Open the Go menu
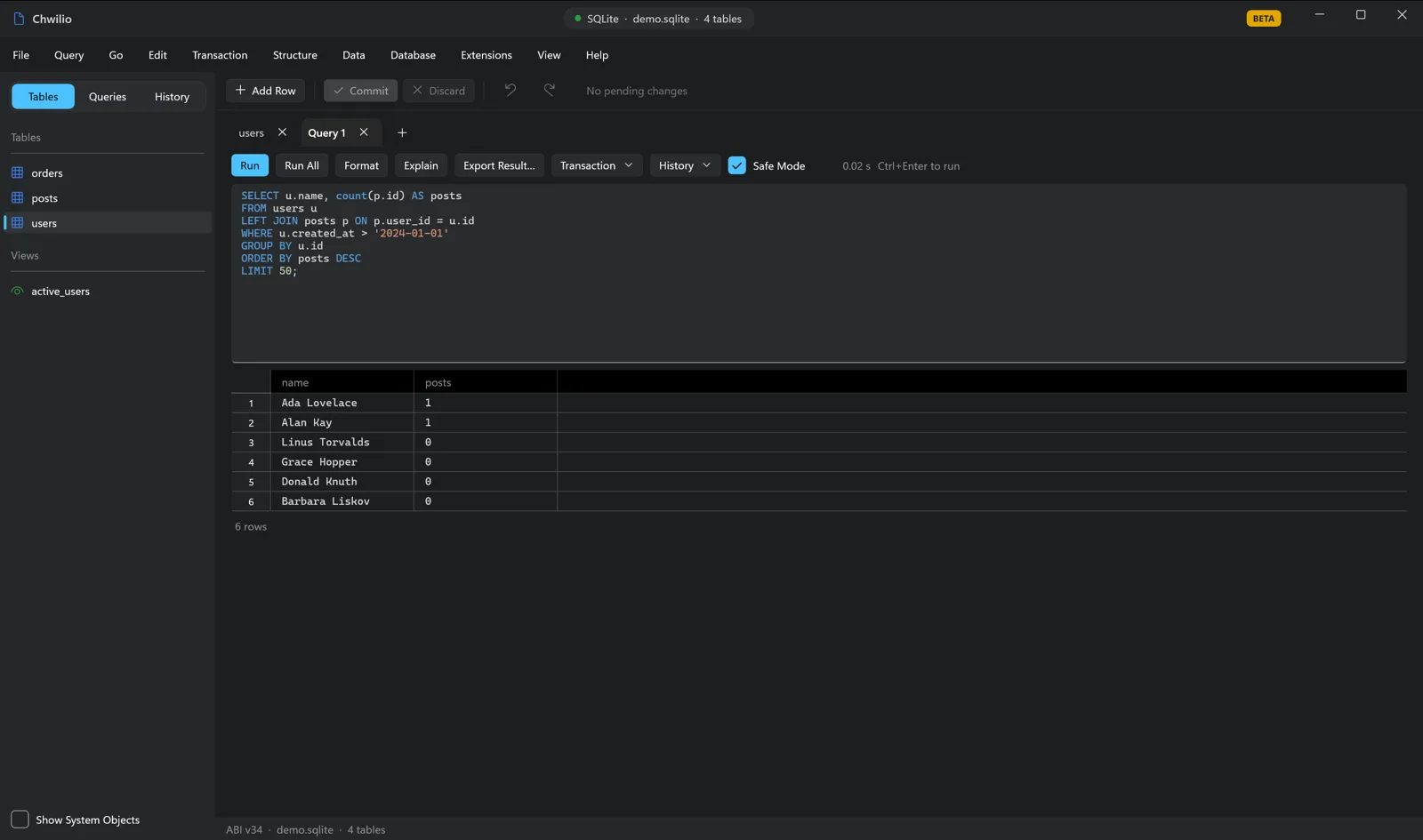This screenshot has height=840, width=1423. [116, 55]
